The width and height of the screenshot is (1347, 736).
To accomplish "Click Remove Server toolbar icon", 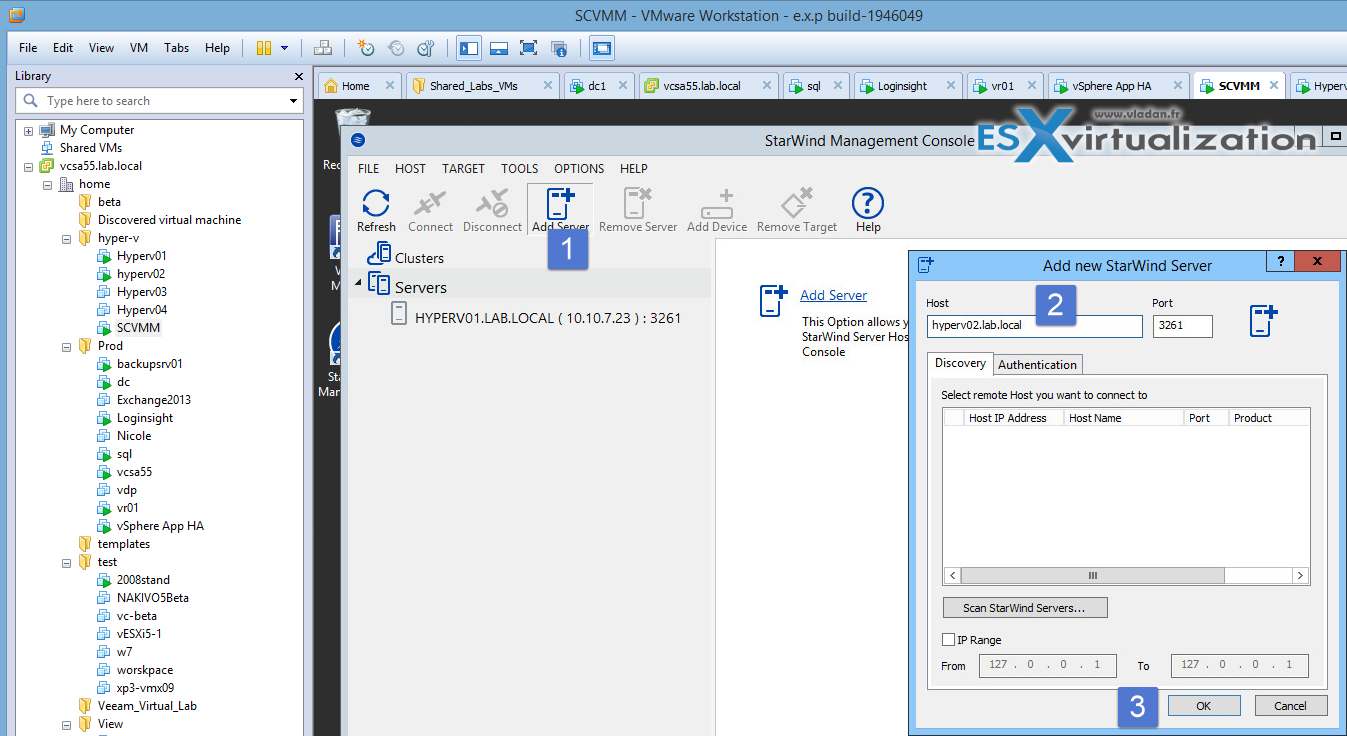I will (x=638, y=211).
